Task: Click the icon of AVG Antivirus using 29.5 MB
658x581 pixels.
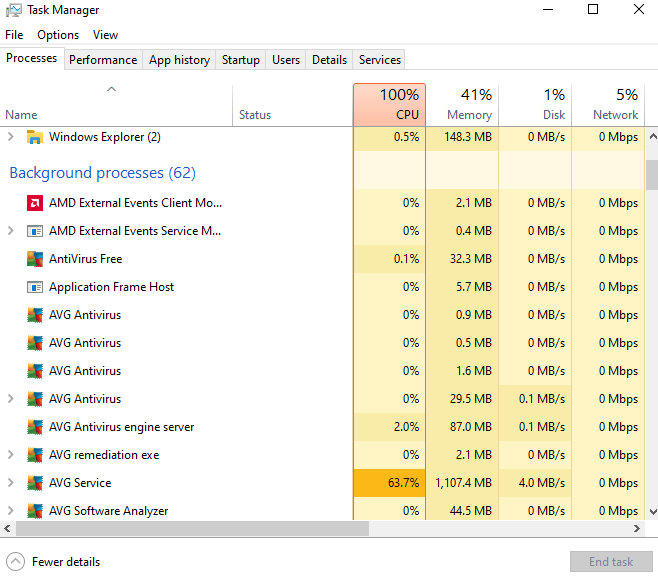Action: pos(35,399)
